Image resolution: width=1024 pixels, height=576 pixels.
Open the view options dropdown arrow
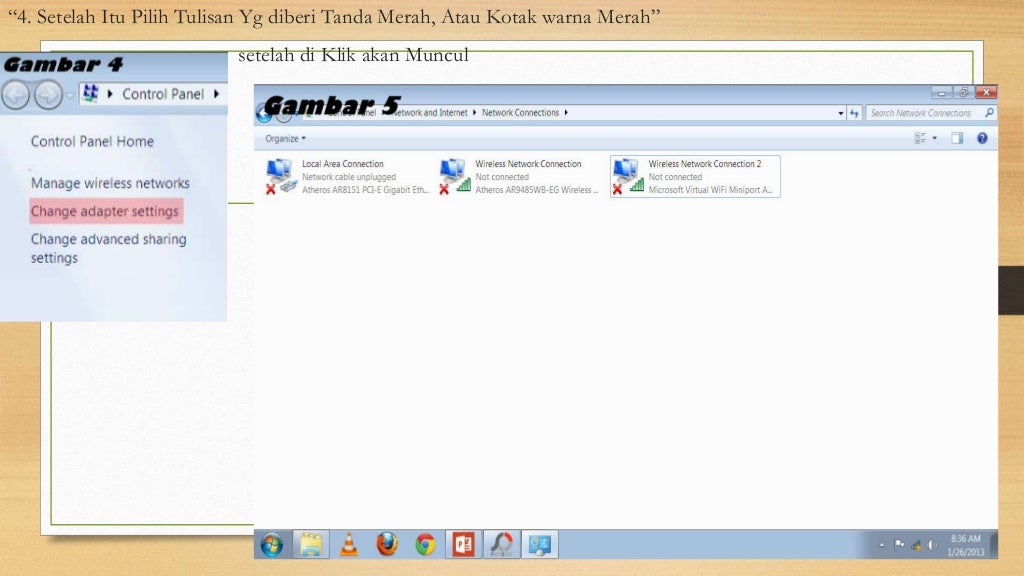(x=935, y=138)
